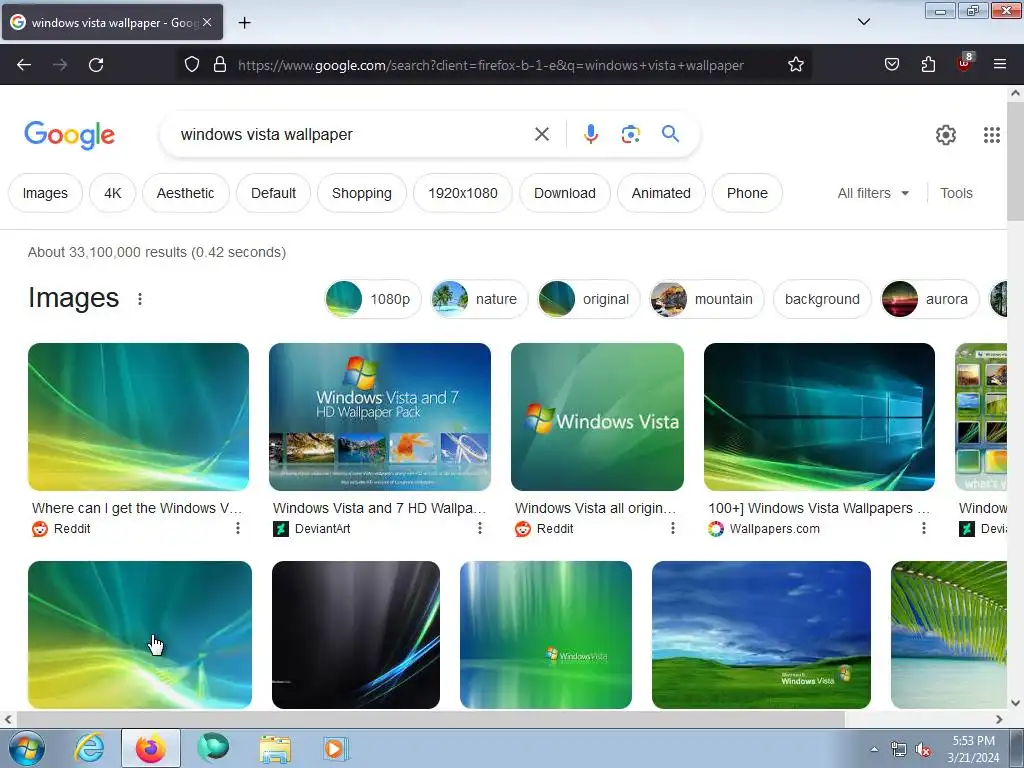
Task: Open uBlock Origin extension icon
Action: pos(965,63)
